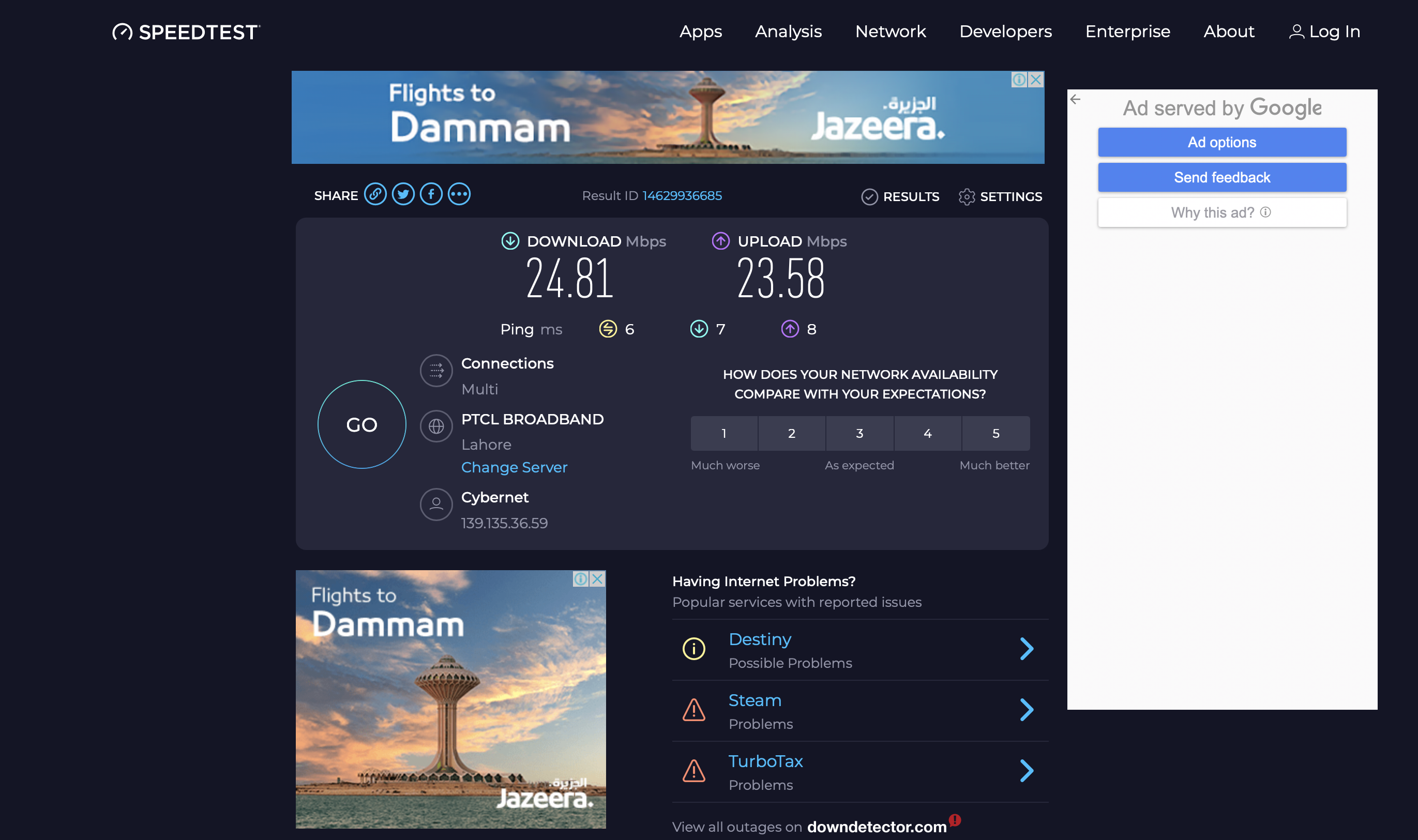Open downdetector.com link
Screen dimensions: 1418x840
(x=877, y=827)
